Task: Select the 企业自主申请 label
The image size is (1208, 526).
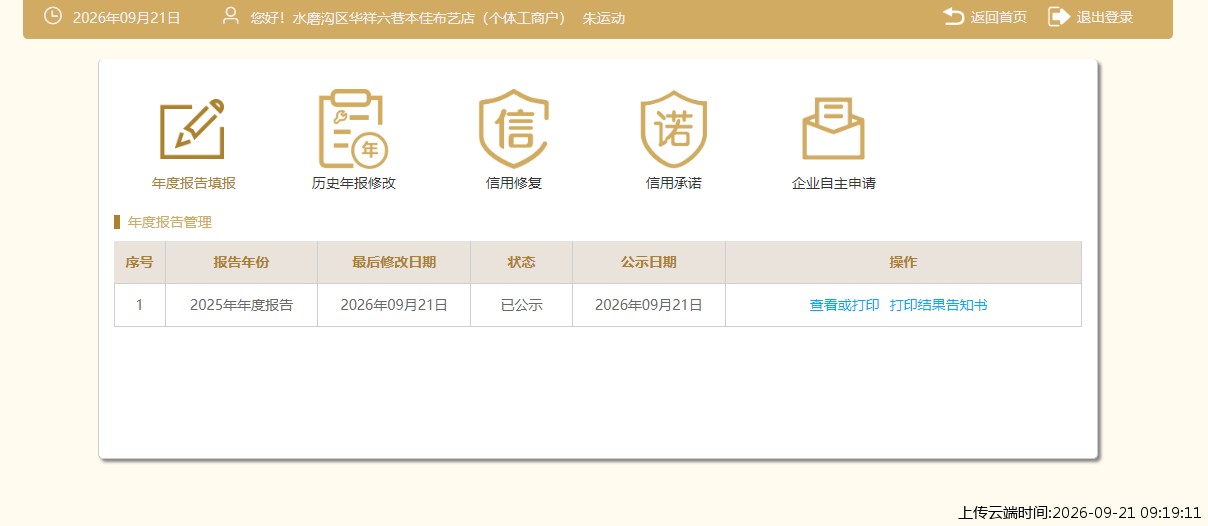Action: tap(834, 184)
